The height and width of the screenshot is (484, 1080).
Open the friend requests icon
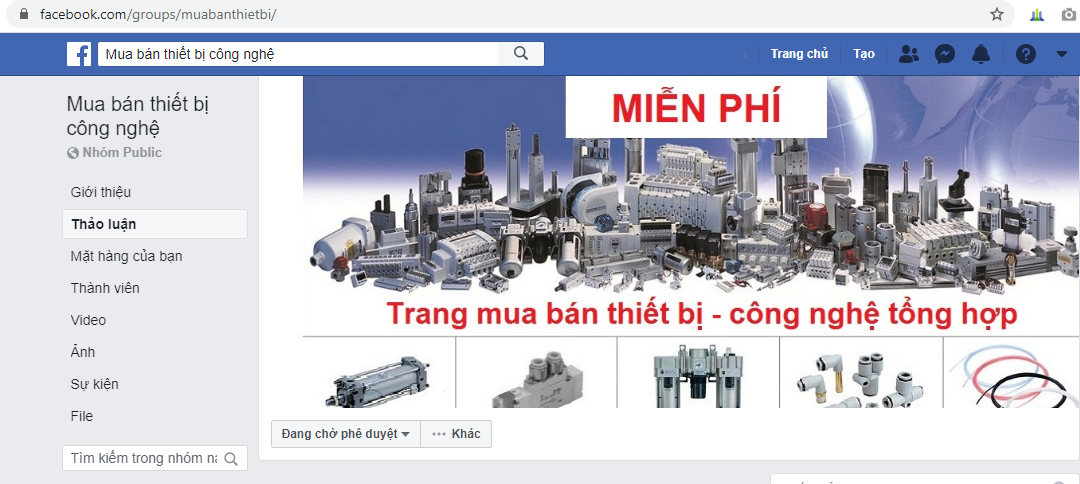click(909, 54)
